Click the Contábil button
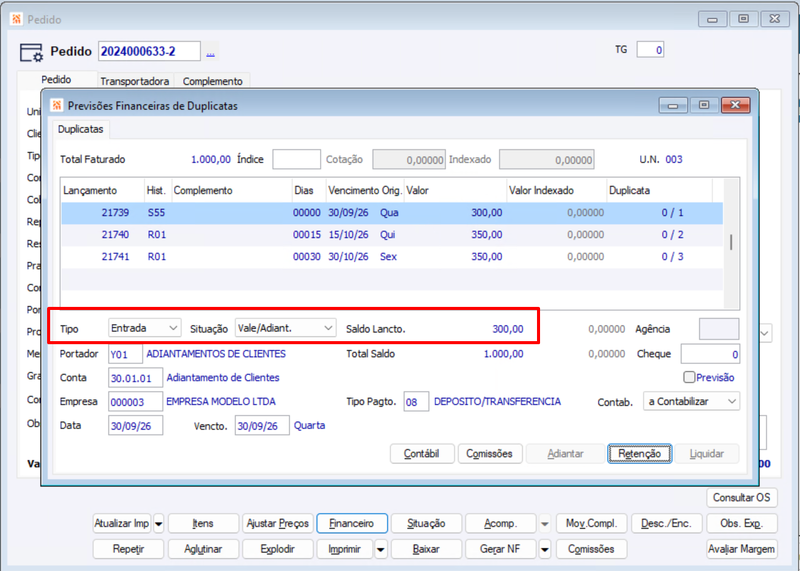Image resolution: width=800 pixels, height=571 pixels. pos(422,454)
